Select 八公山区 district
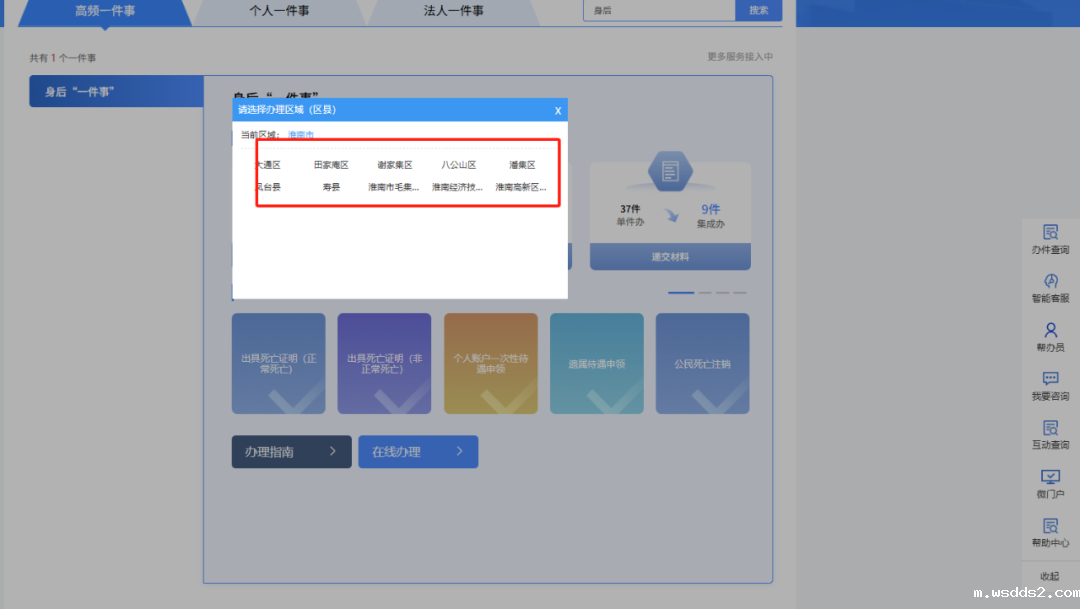 pyautogui.click(x=458, y=165)
